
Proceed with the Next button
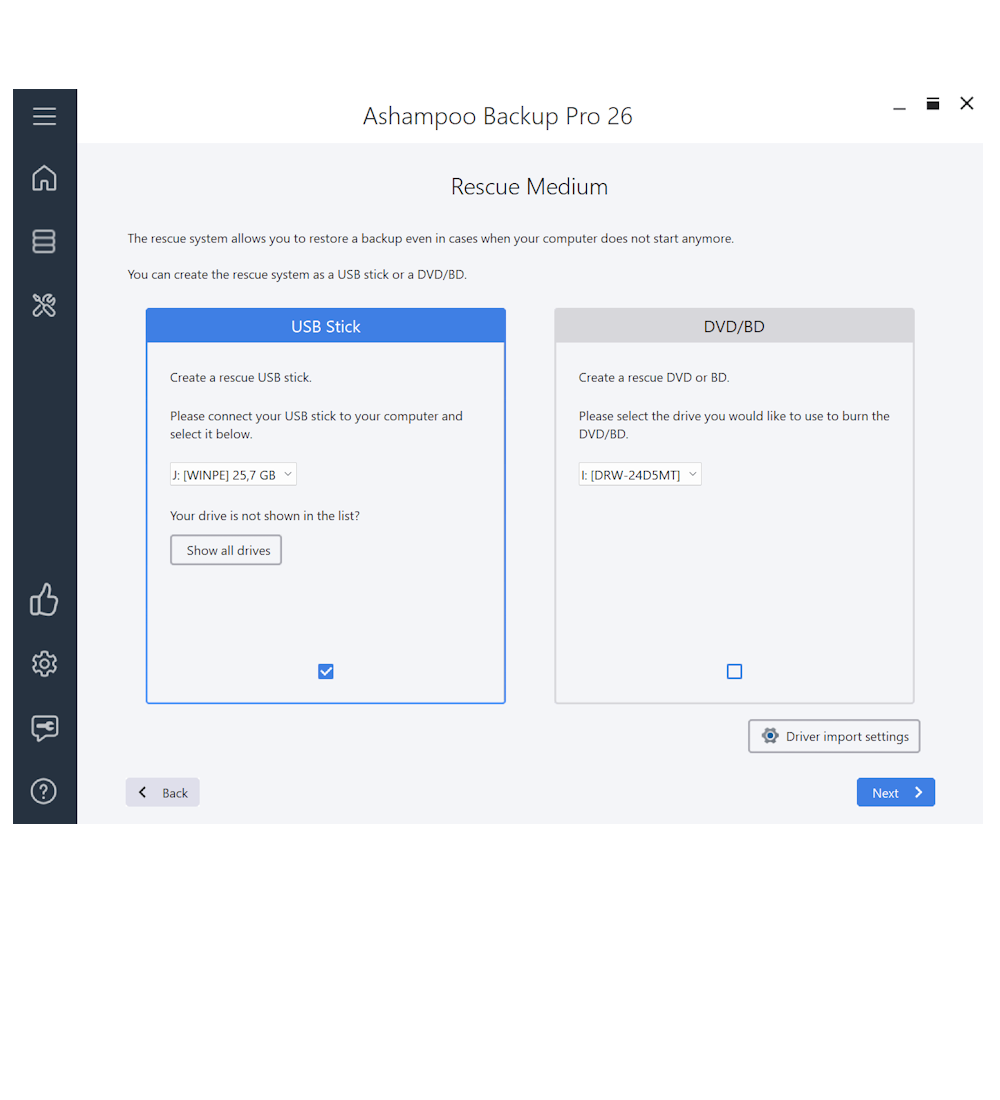coord(895,793)
